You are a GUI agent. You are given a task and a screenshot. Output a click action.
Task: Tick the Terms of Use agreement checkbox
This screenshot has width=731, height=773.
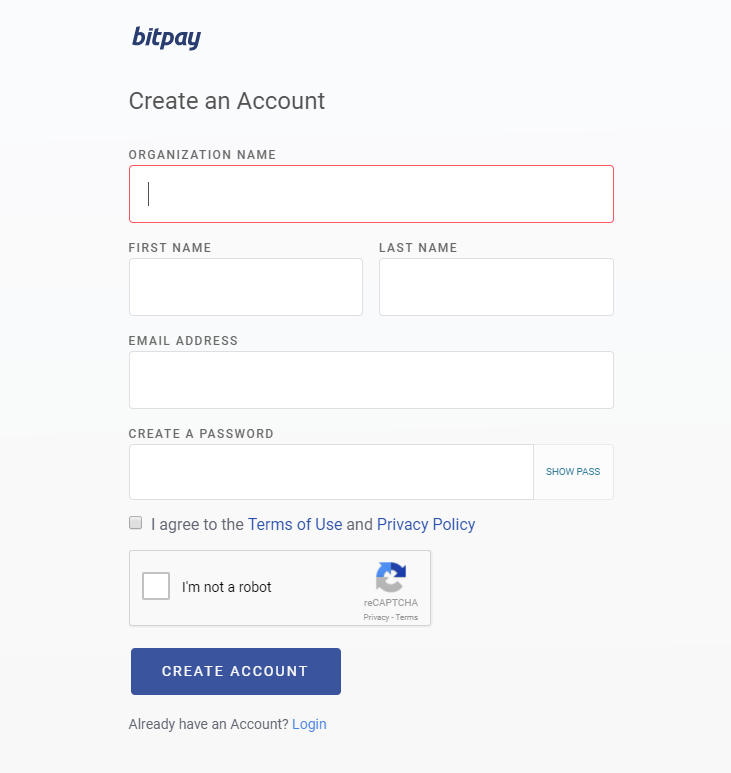(136, 523)
